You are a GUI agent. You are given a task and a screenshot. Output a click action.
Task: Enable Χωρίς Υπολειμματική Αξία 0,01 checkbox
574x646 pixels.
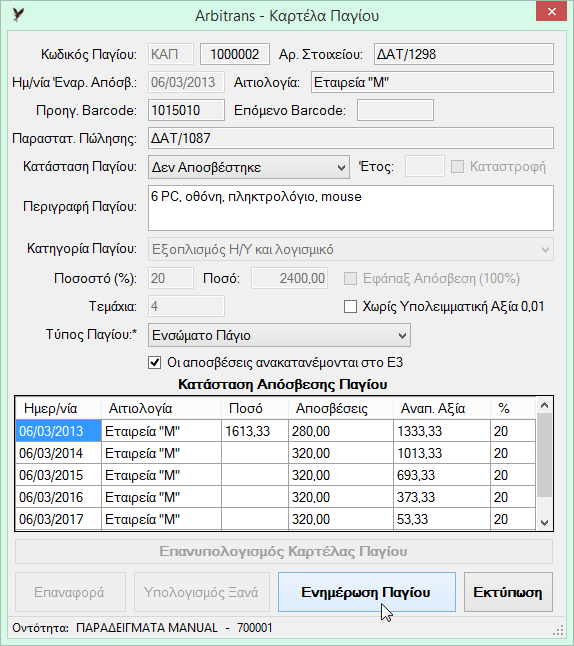350,307
